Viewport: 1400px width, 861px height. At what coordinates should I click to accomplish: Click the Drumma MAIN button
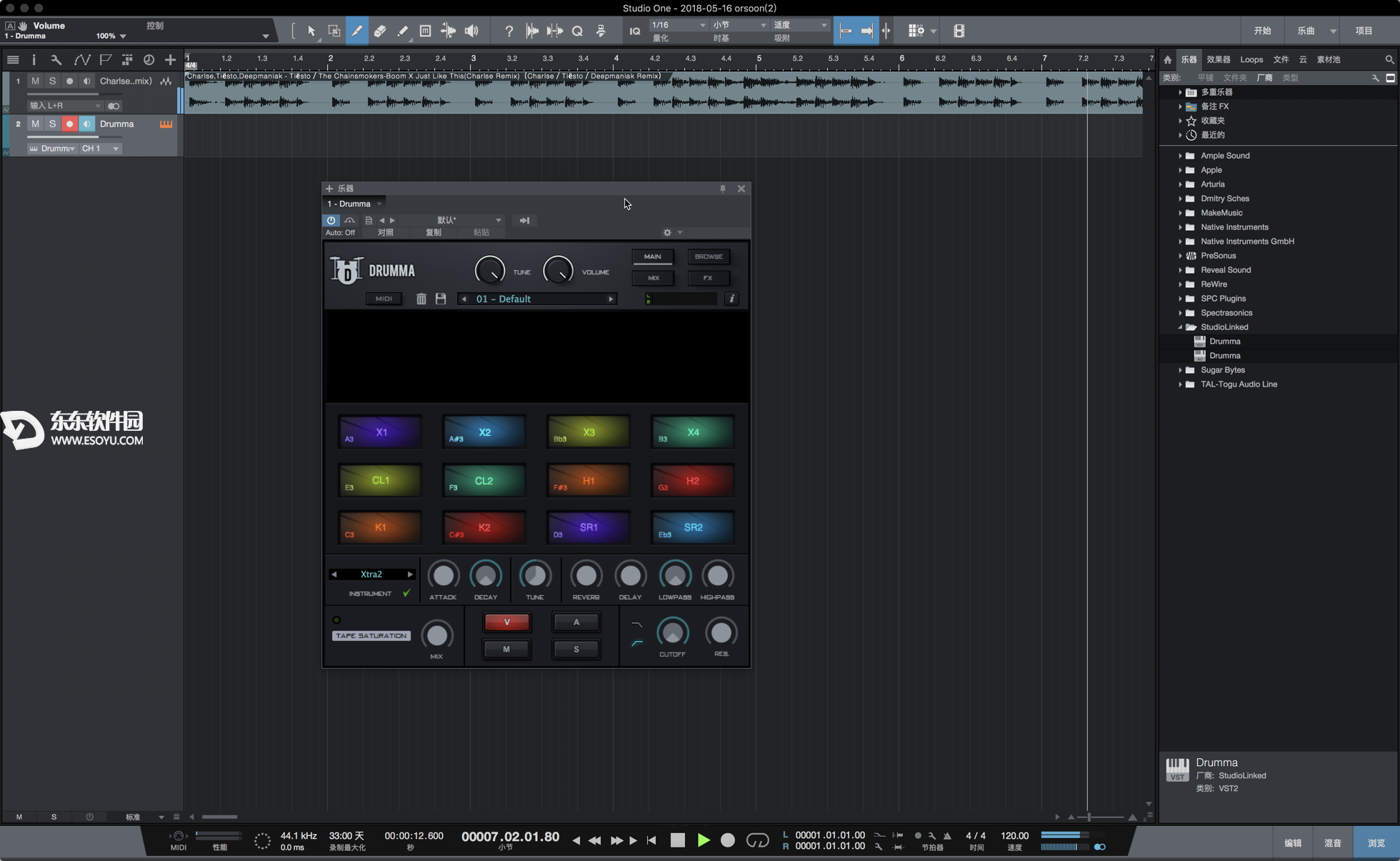coord(652,257)
